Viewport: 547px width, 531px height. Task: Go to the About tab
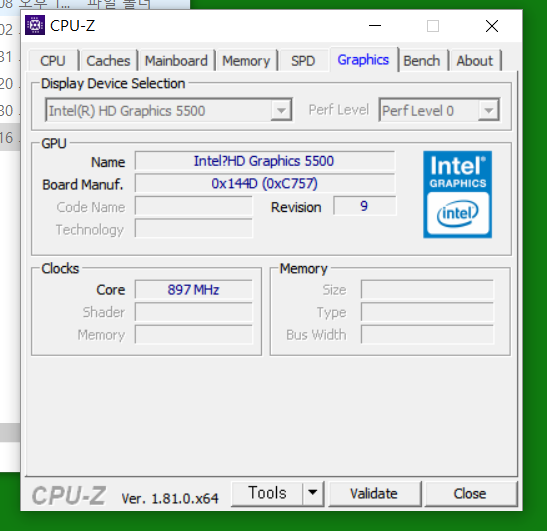475,61
